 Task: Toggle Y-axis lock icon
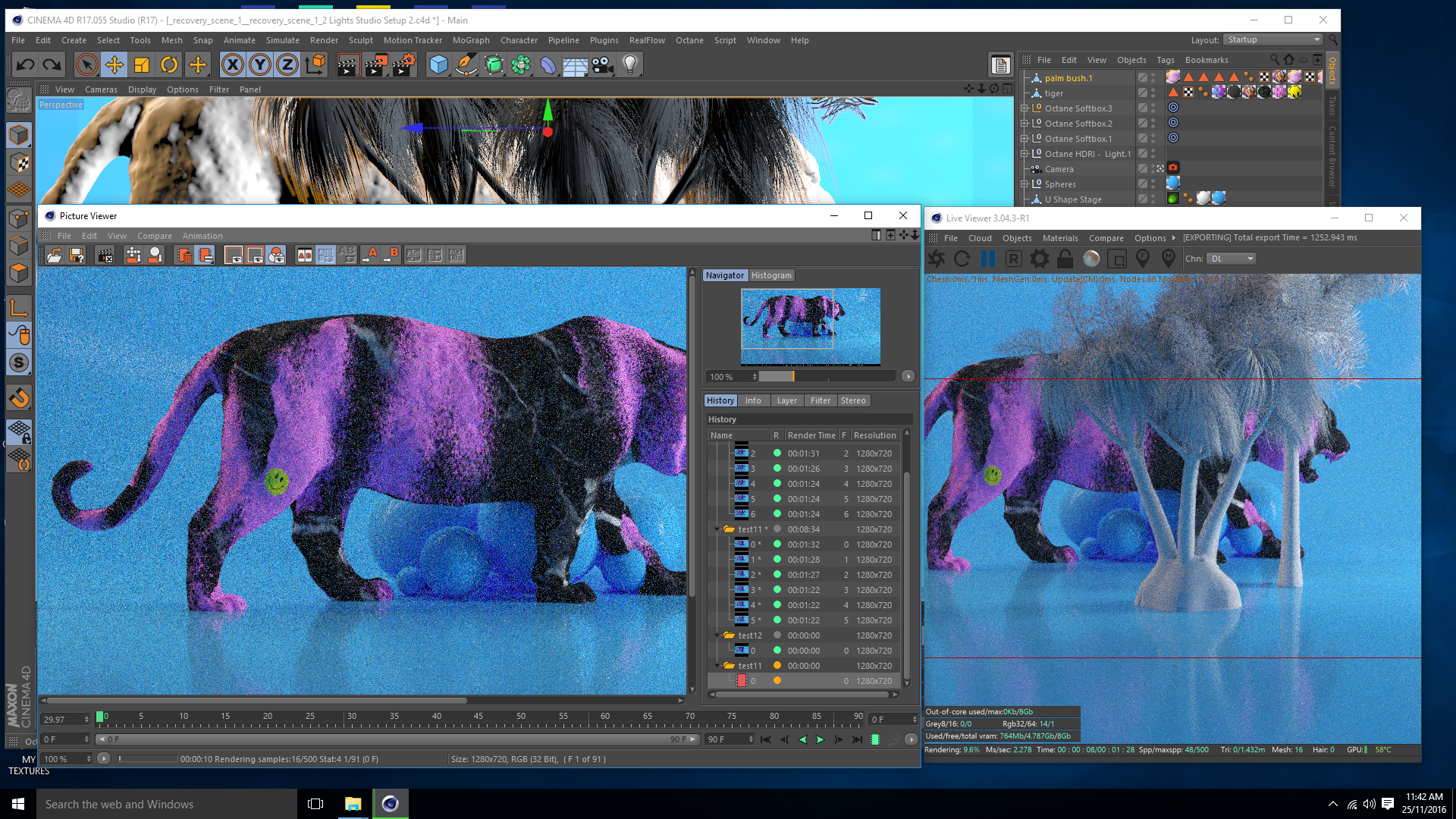tap(260, 65)
